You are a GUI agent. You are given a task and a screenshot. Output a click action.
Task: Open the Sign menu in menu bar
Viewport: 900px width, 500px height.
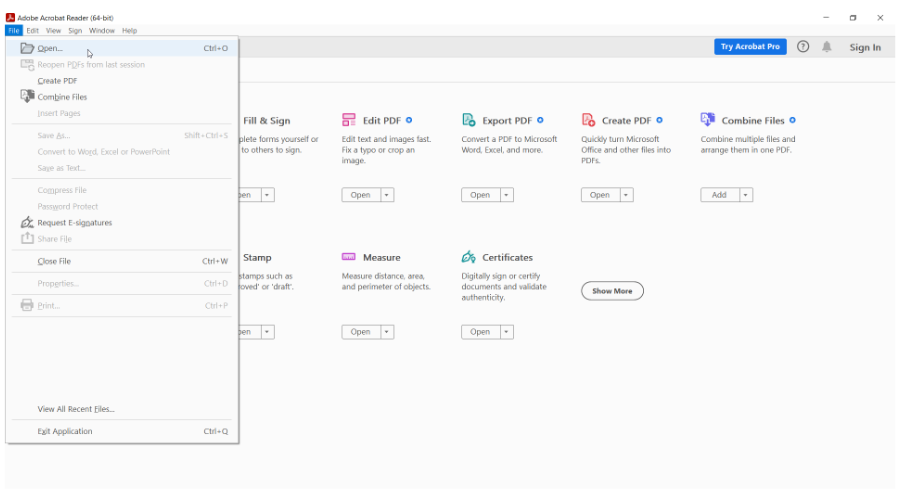pos(75,30)
